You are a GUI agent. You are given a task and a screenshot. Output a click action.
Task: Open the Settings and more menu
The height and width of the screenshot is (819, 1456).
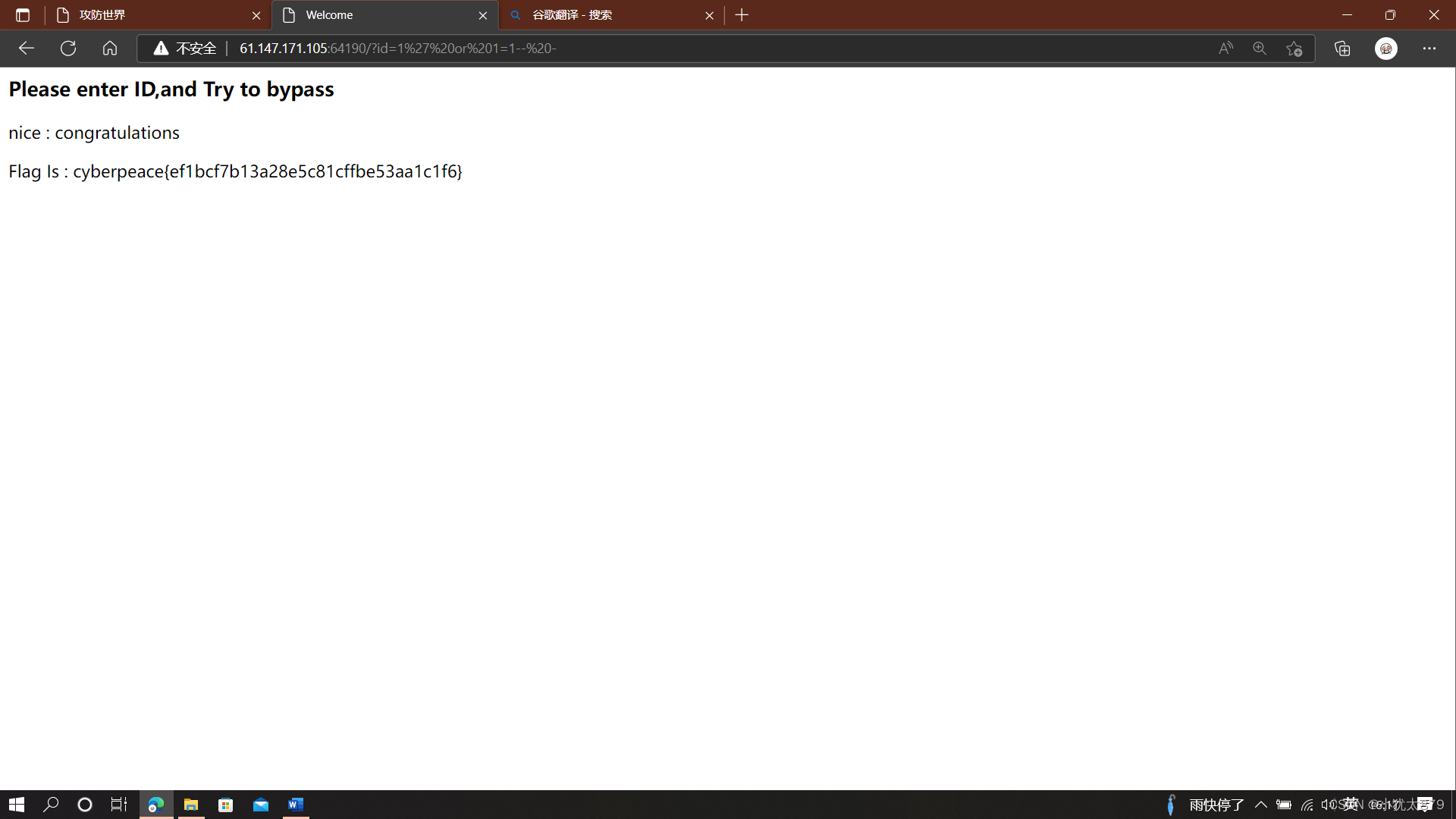(1429, 48)
